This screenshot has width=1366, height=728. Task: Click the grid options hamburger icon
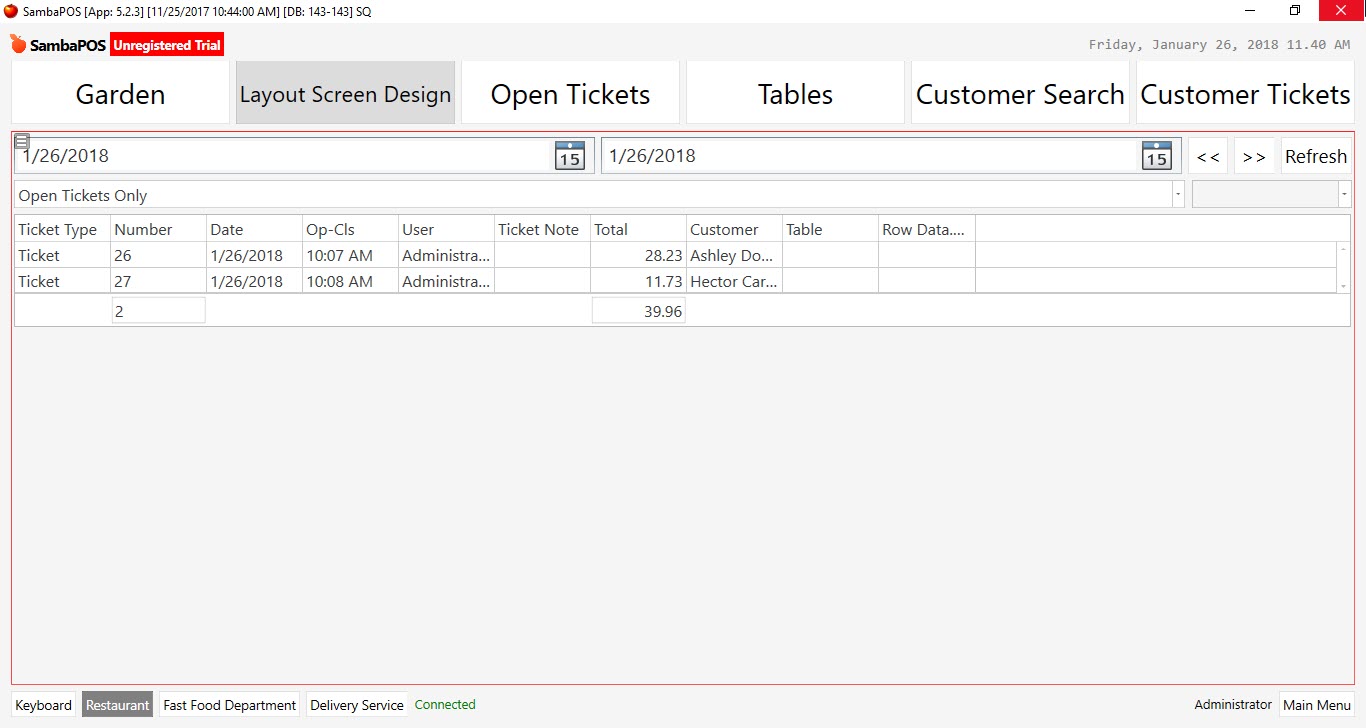(21, 140)
